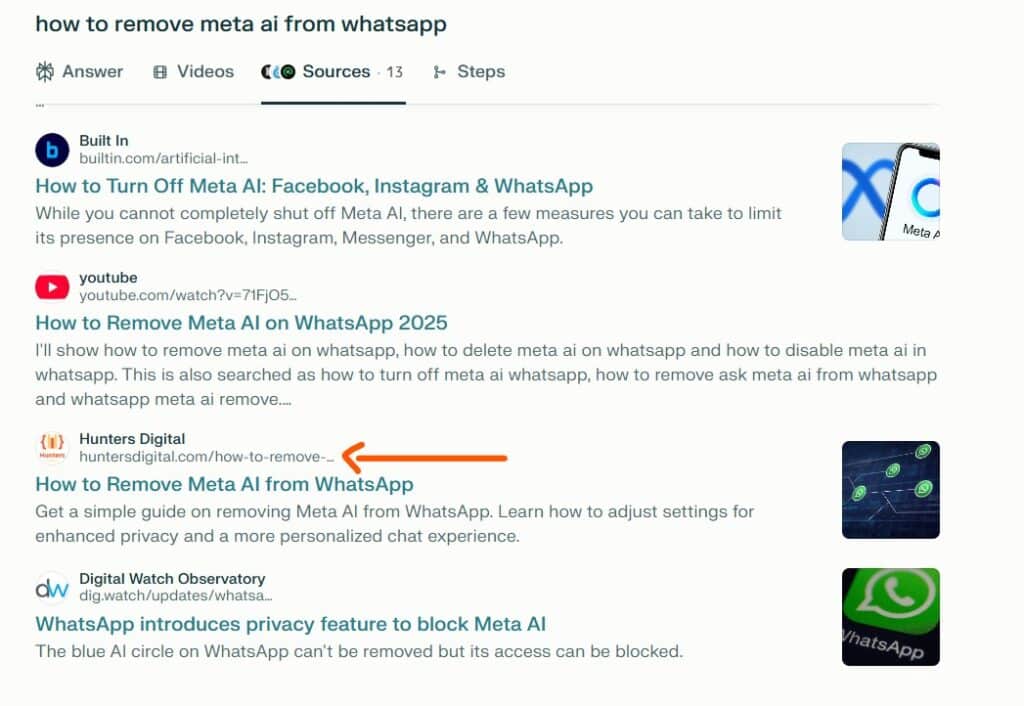Screen dimensions: 1024x706
Task: Click the YouTube play logo icon
Action: tap(52, 287)
